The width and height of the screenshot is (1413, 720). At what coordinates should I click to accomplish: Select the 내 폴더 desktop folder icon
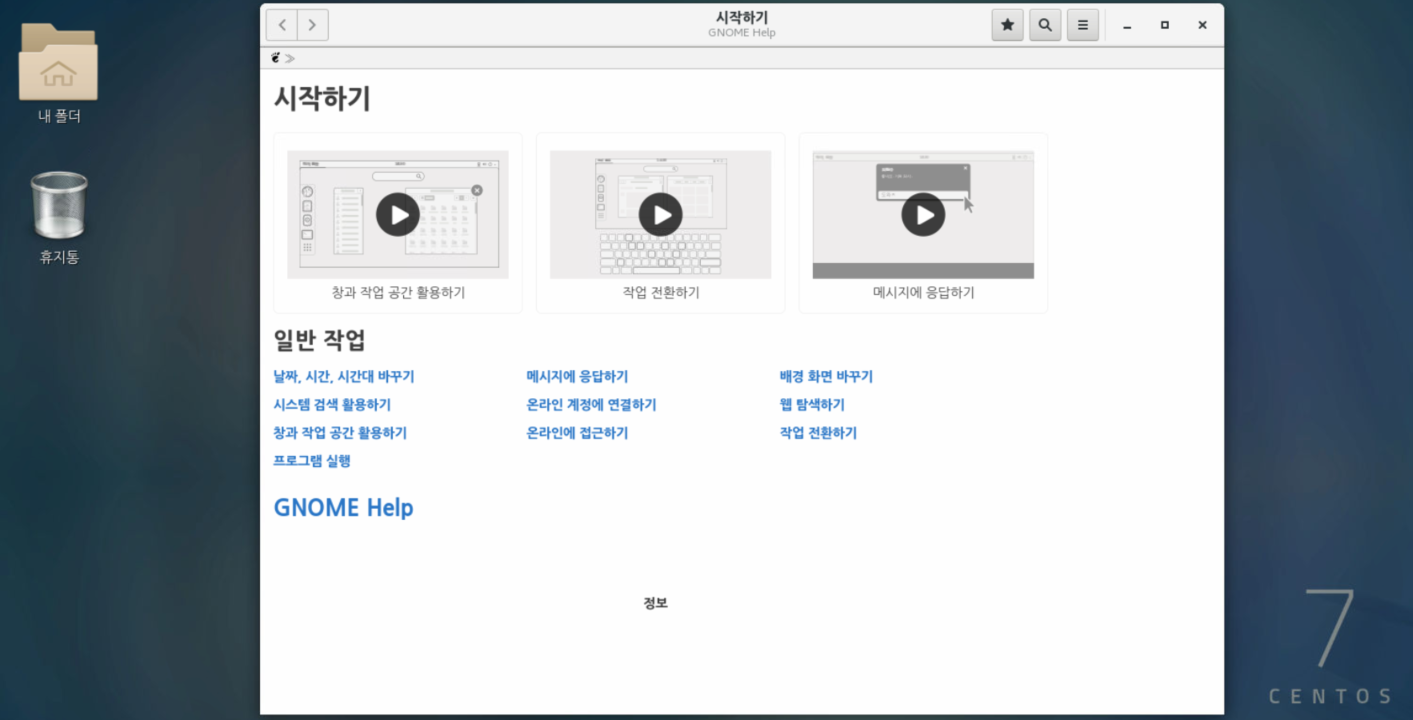click(59, 73)
